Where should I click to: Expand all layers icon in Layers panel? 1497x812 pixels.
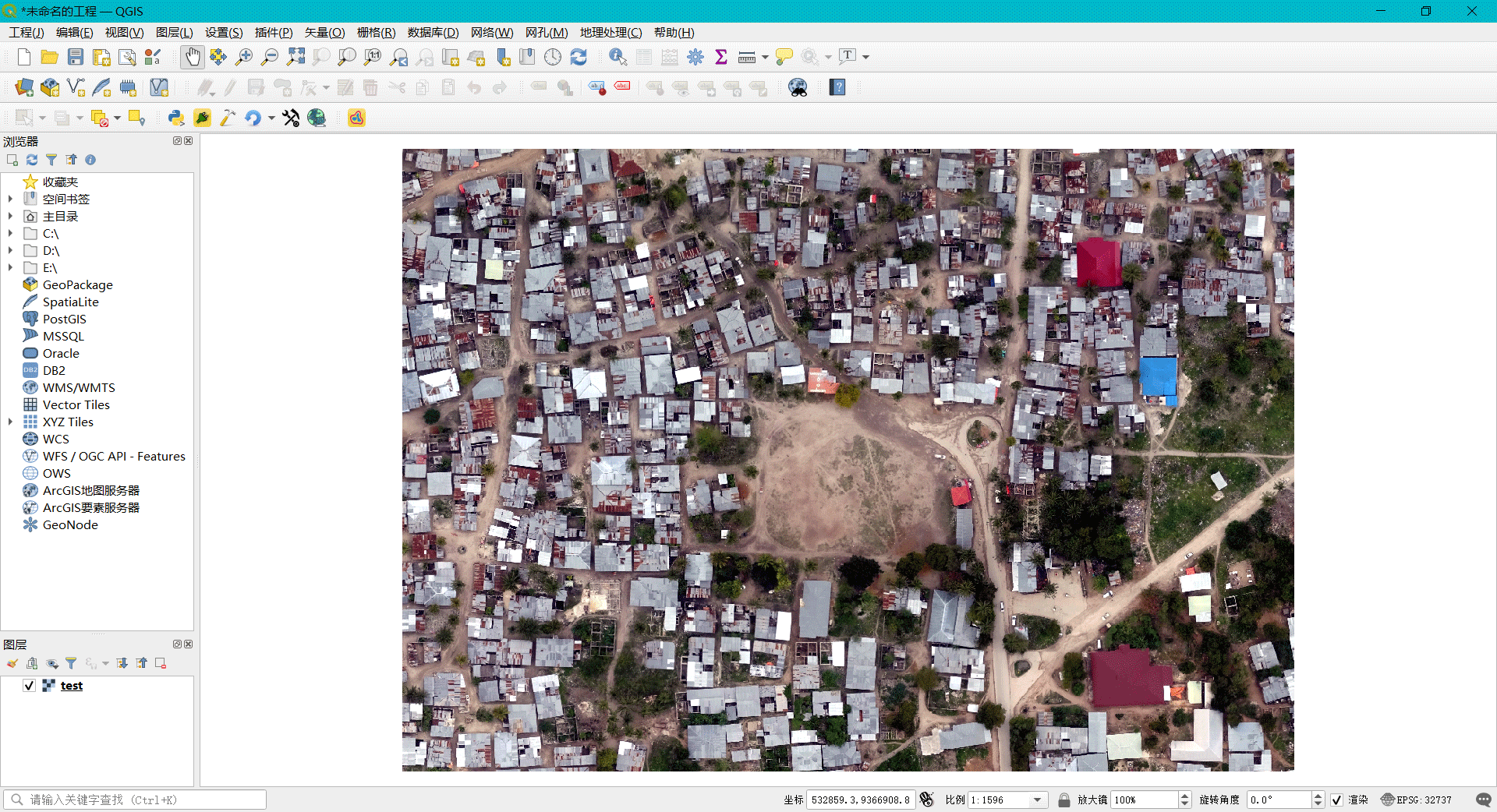(x=122, y=663)
